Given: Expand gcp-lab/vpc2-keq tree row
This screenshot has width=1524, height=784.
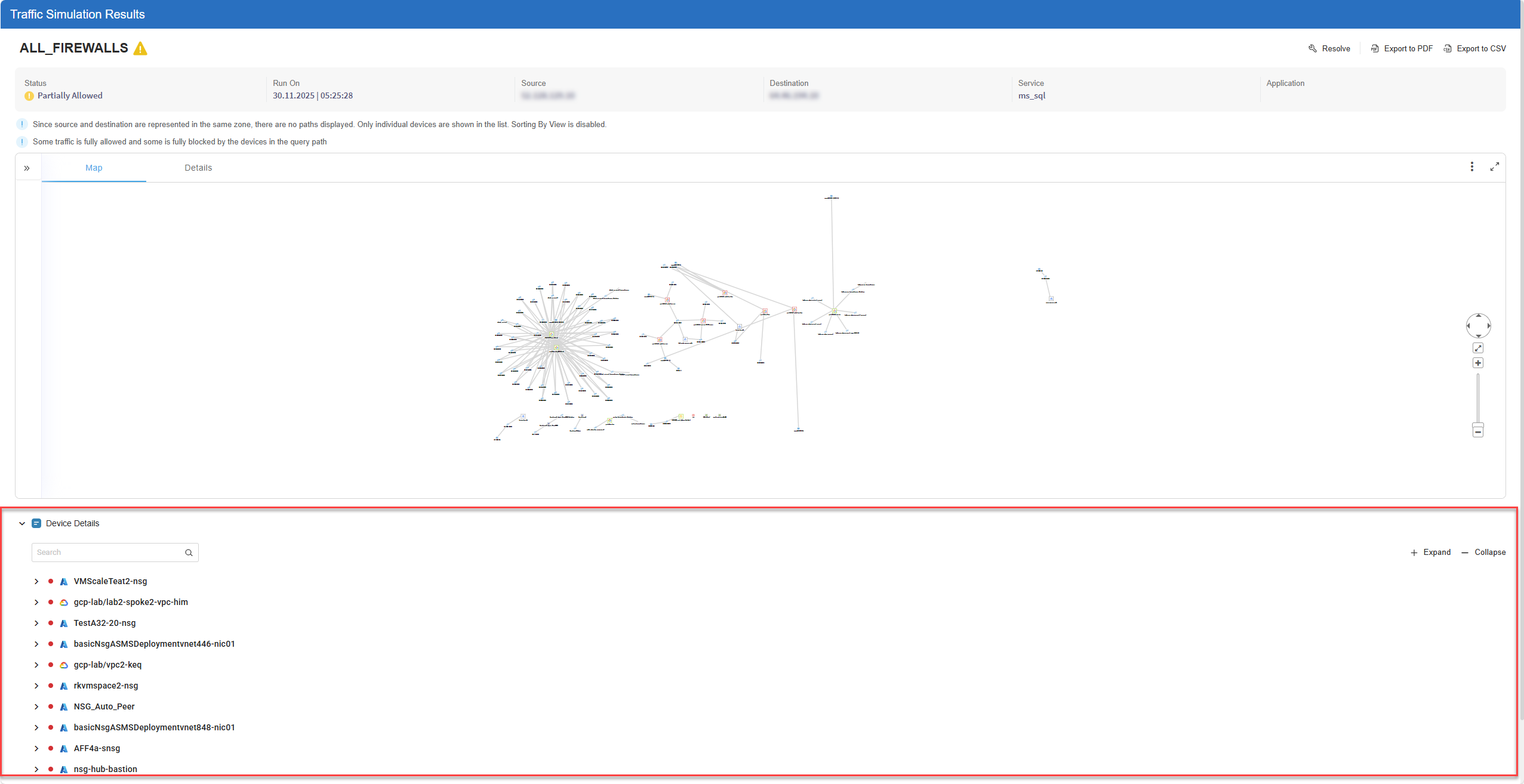Looking at the screenshot, I should tap(36, 665).
